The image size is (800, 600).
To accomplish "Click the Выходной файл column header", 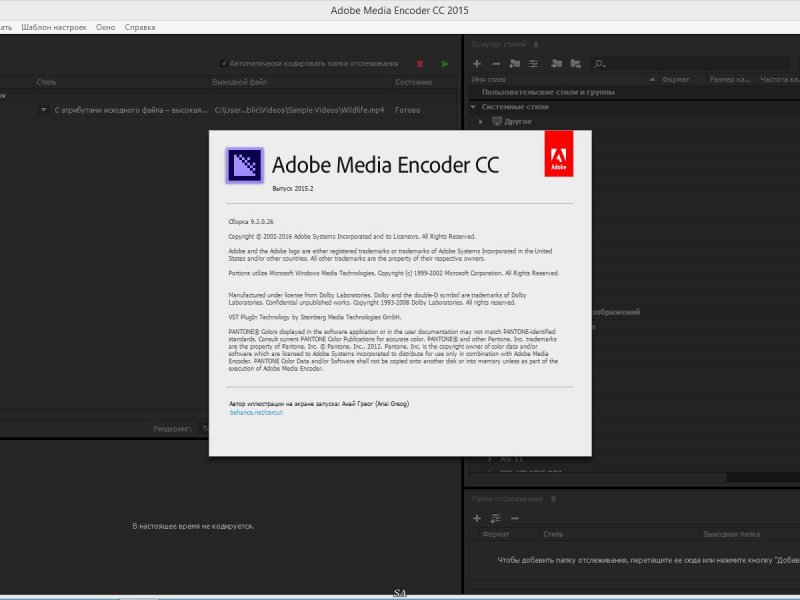I will point(240,82).
